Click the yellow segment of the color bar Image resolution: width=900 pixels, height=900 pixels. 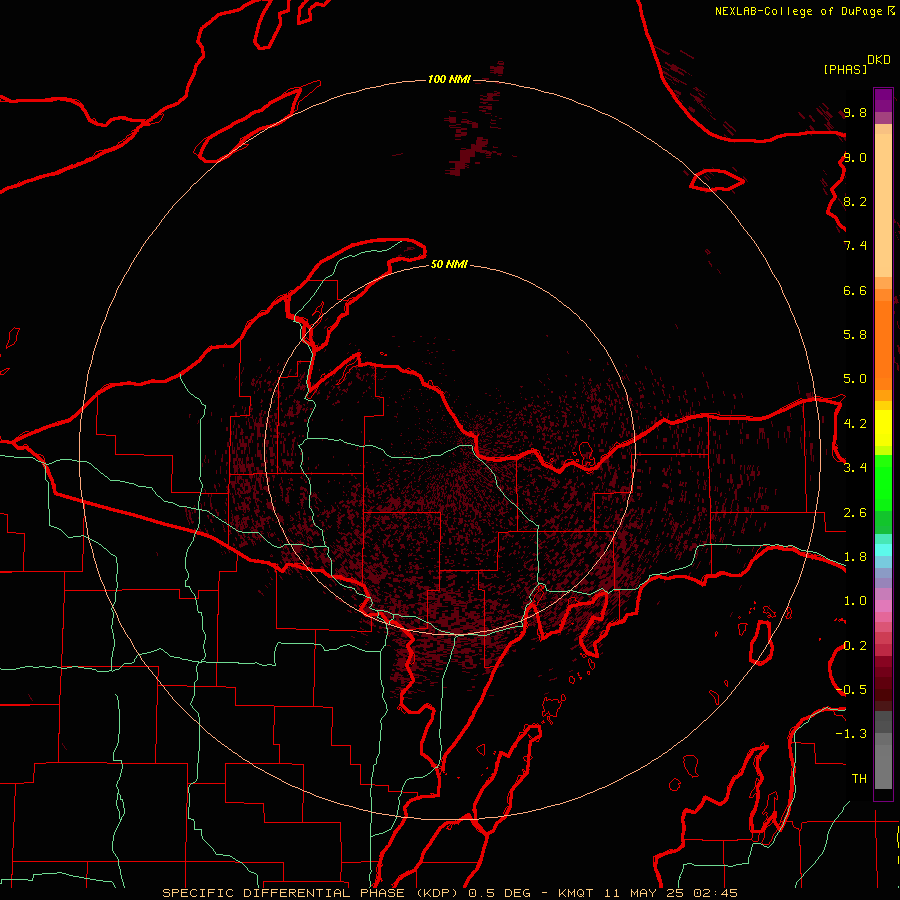point(883,428)
